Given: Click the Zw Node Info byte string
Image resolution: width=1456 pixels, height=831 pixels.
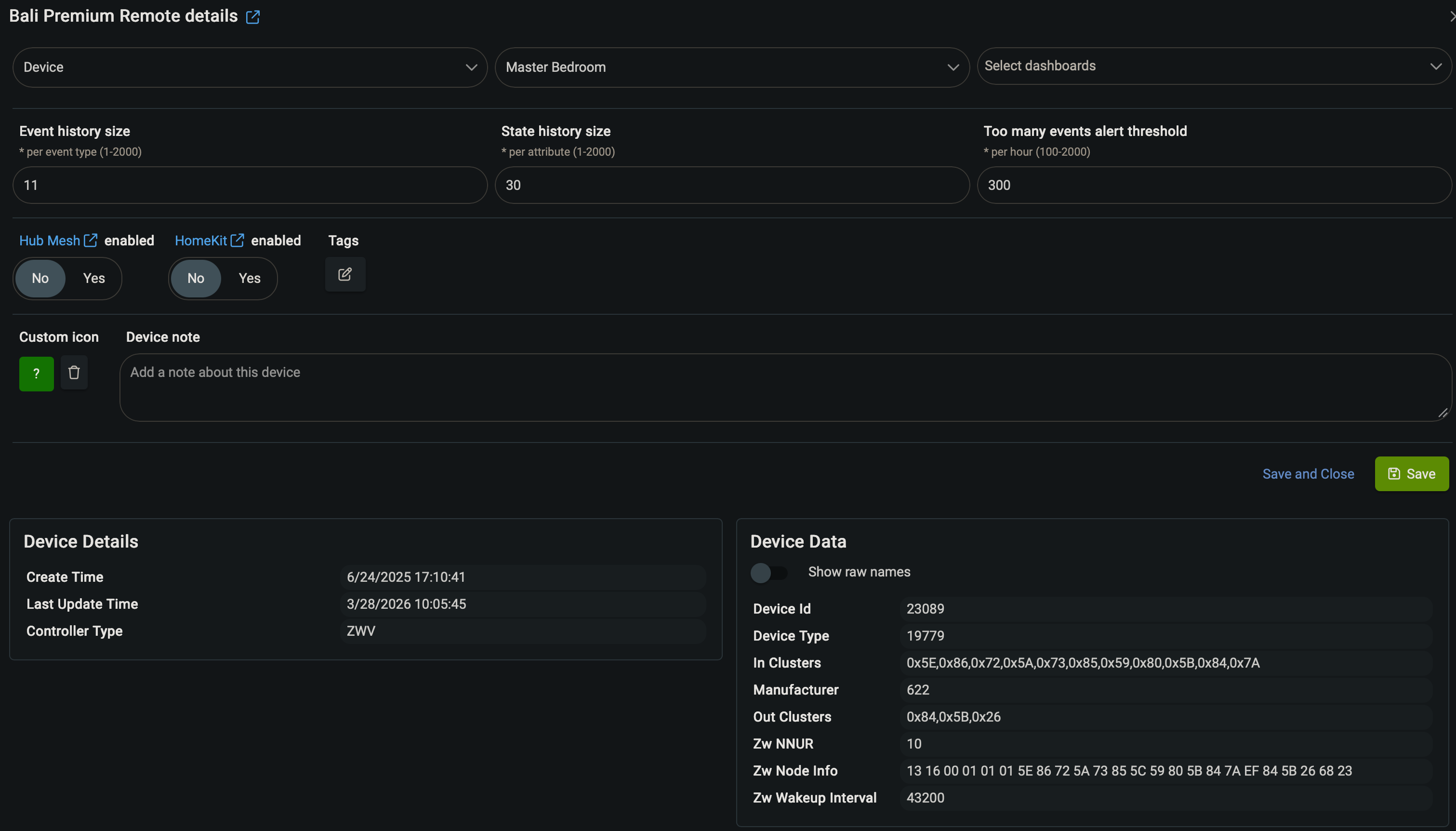Looking at the screenshot, I should pyautogui.click(x=1129, y=771).
